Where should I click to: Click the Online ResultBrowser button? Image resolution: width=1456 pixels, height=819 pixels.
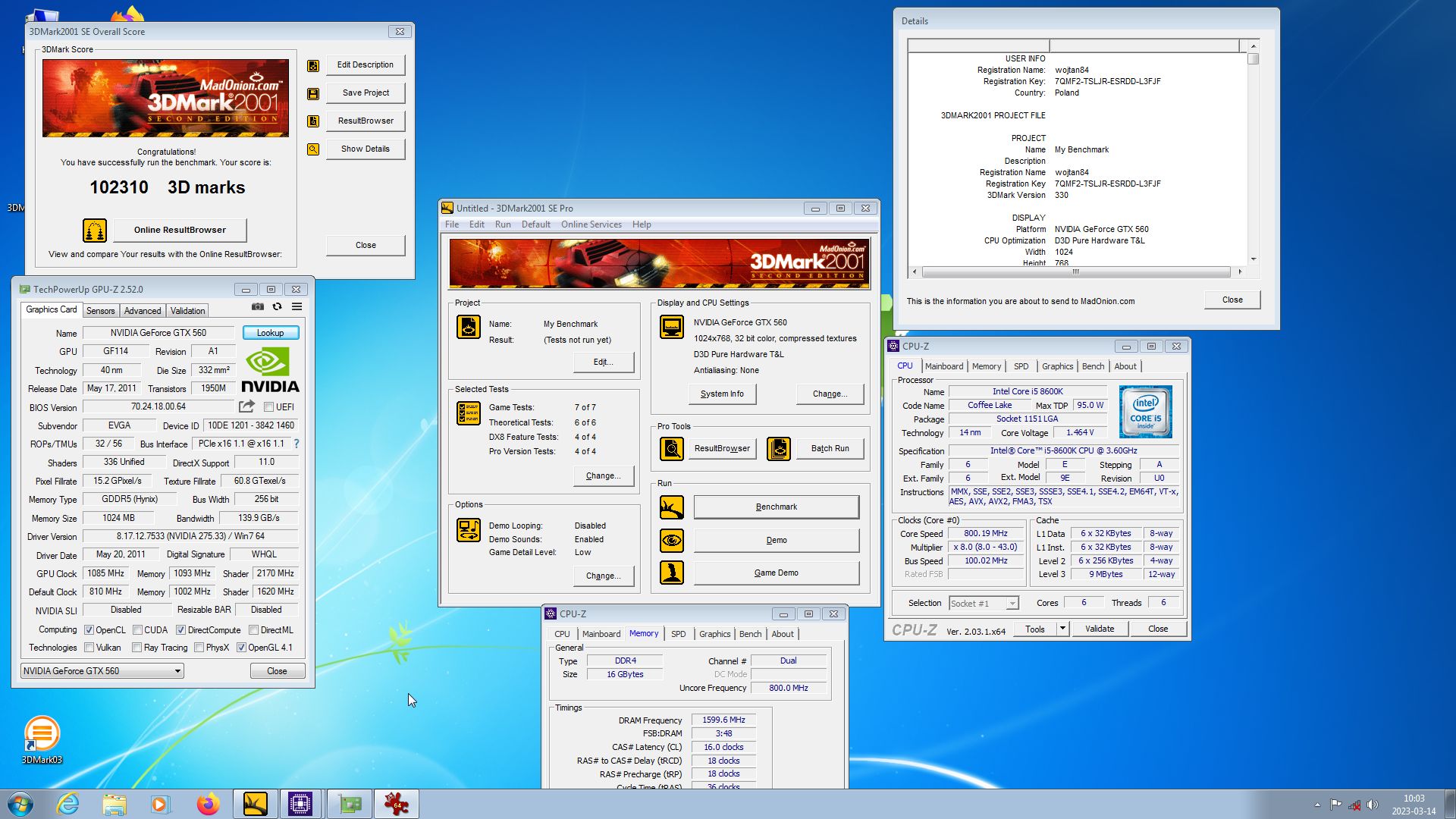click(x=180, y=230)
